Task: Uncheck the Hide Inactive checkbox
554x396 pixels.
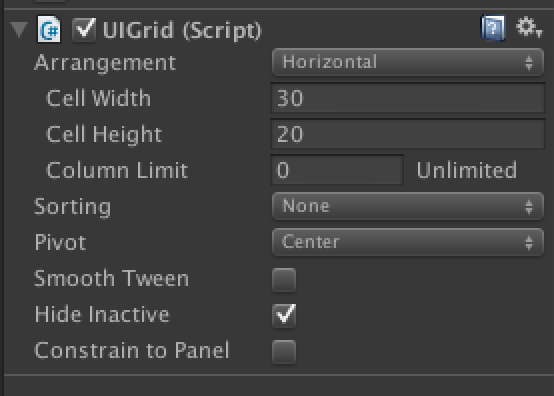Action: click(x=284, y=315)
